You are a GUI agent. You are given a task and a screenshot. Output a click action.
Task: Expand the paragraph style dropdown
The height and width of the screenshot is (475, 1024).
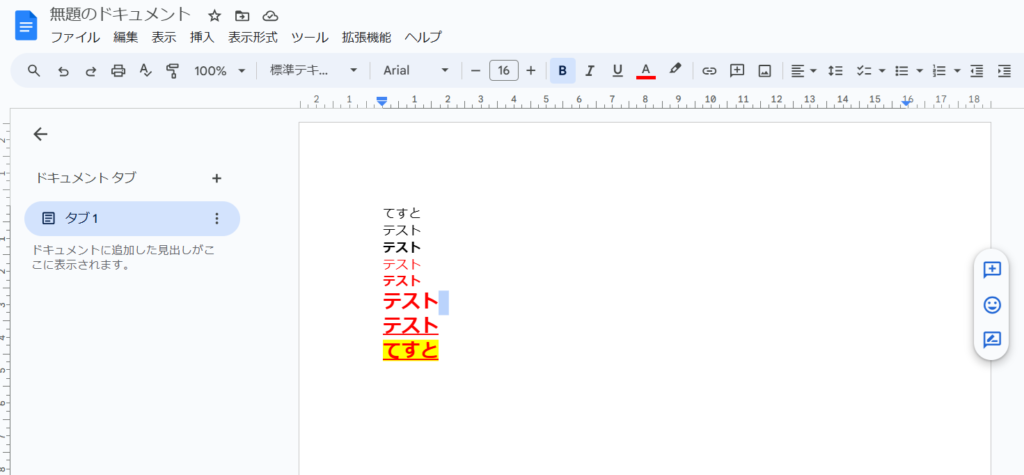click(x=313, y=71)
